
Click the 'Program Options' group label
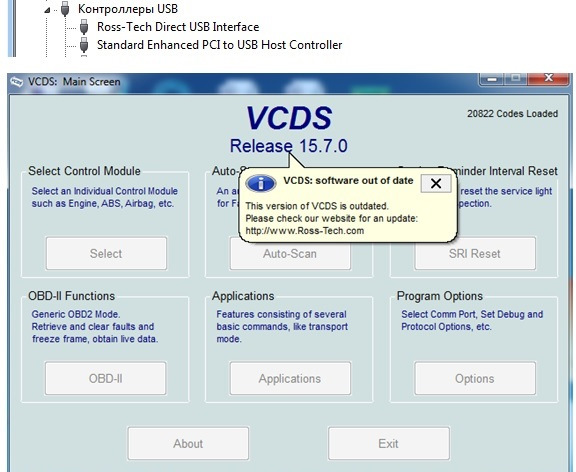440,296
